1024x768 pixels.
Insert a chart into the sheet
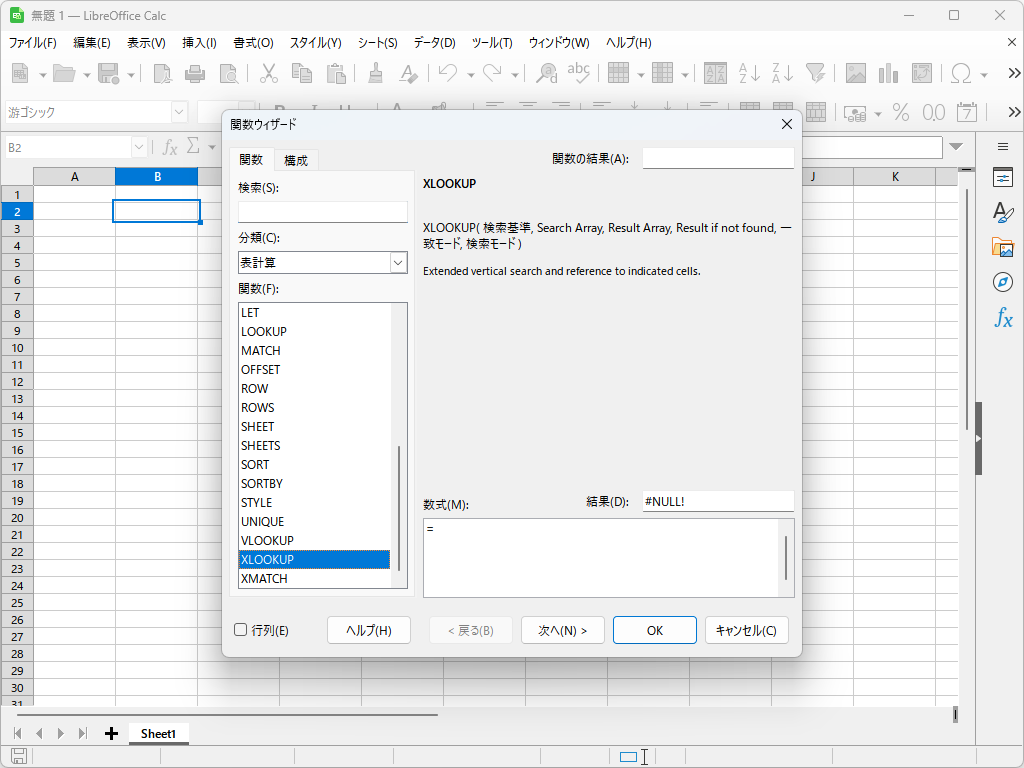pos(889,73)
